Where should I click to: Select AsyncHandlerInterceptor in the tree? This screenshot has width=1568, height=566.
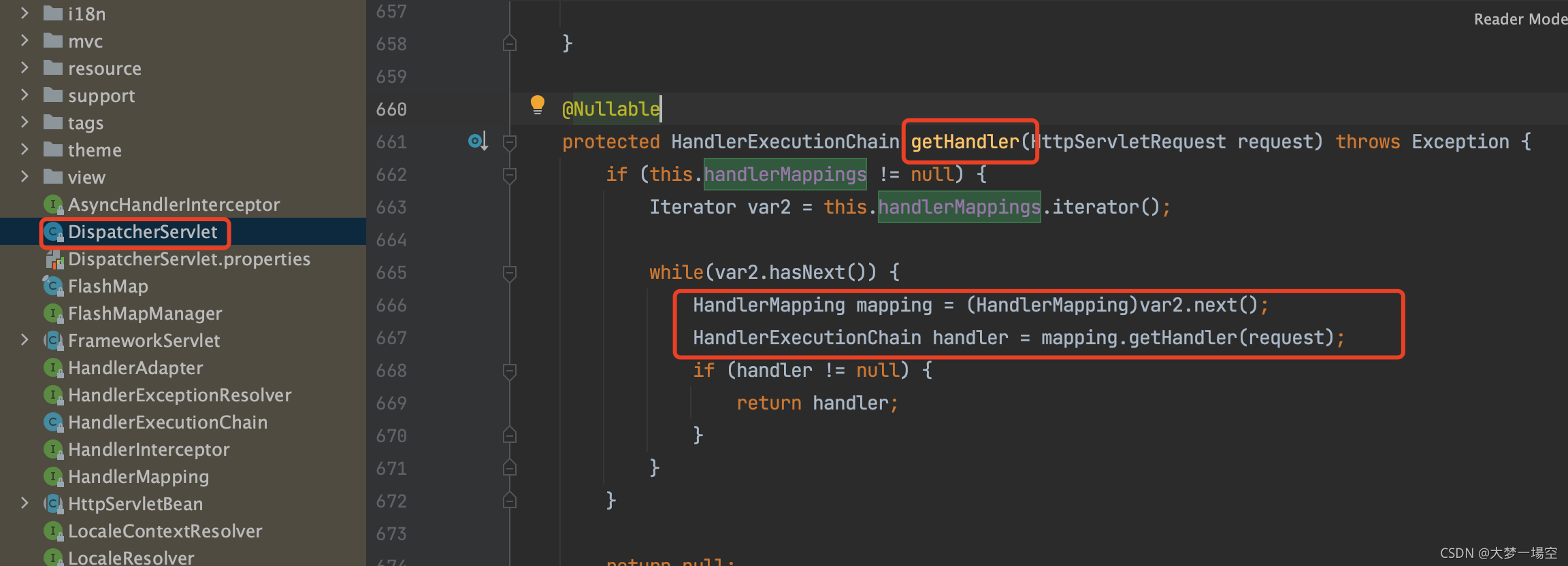click(x=174, y=205)
